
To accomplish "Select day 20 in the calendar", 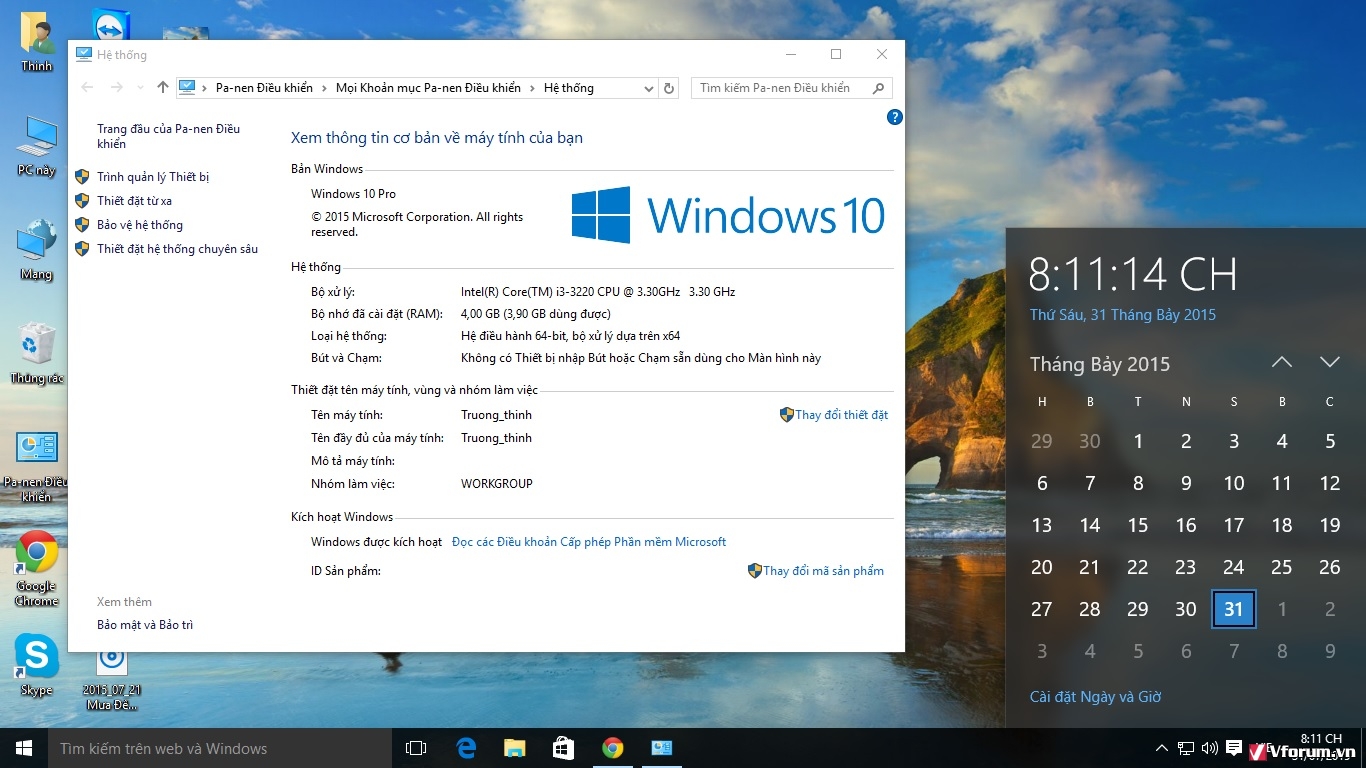I will pyautogui.click(x=1042, y=567).
